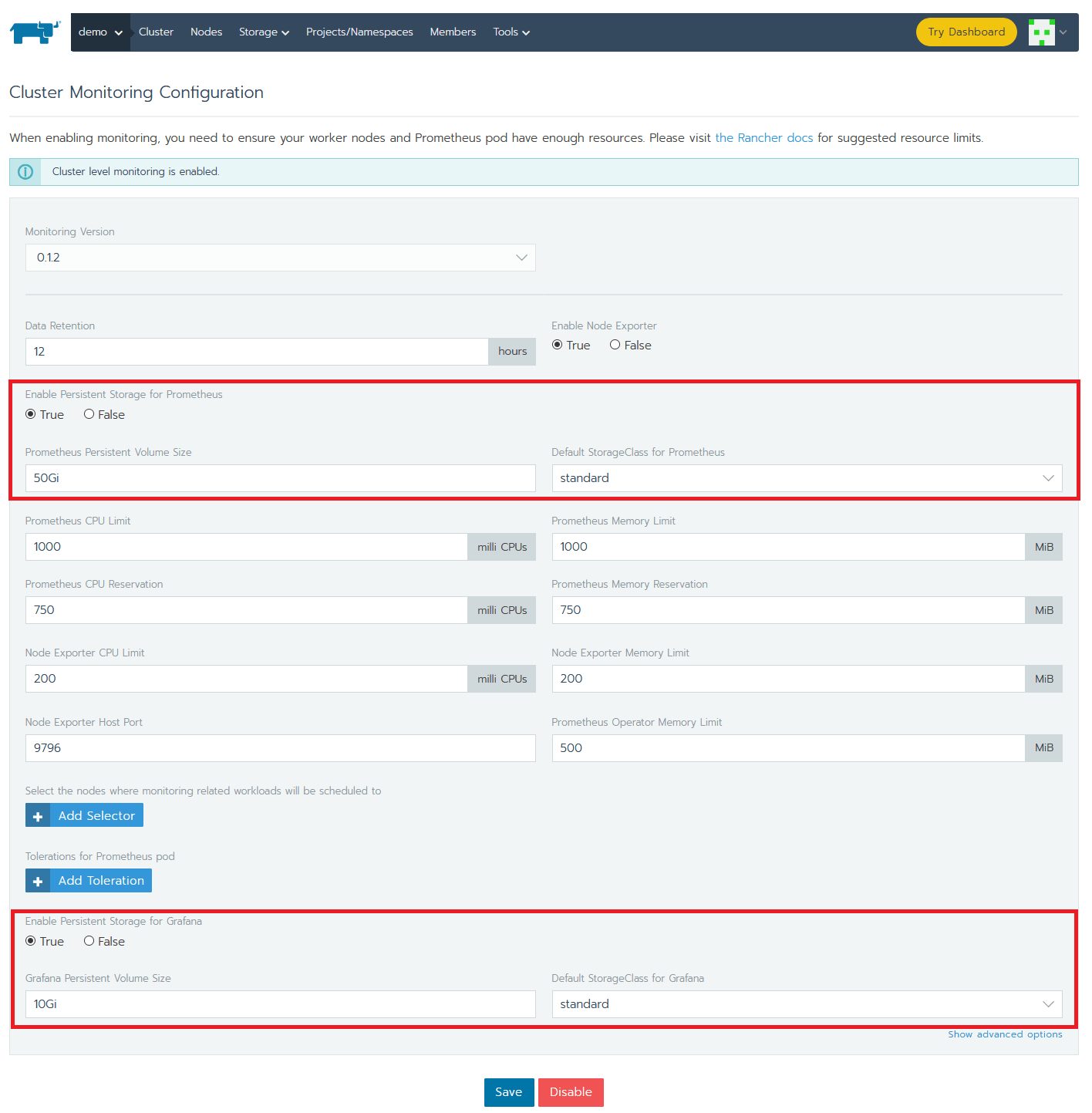
Task: Open the Tools menu
Action: 511,32
